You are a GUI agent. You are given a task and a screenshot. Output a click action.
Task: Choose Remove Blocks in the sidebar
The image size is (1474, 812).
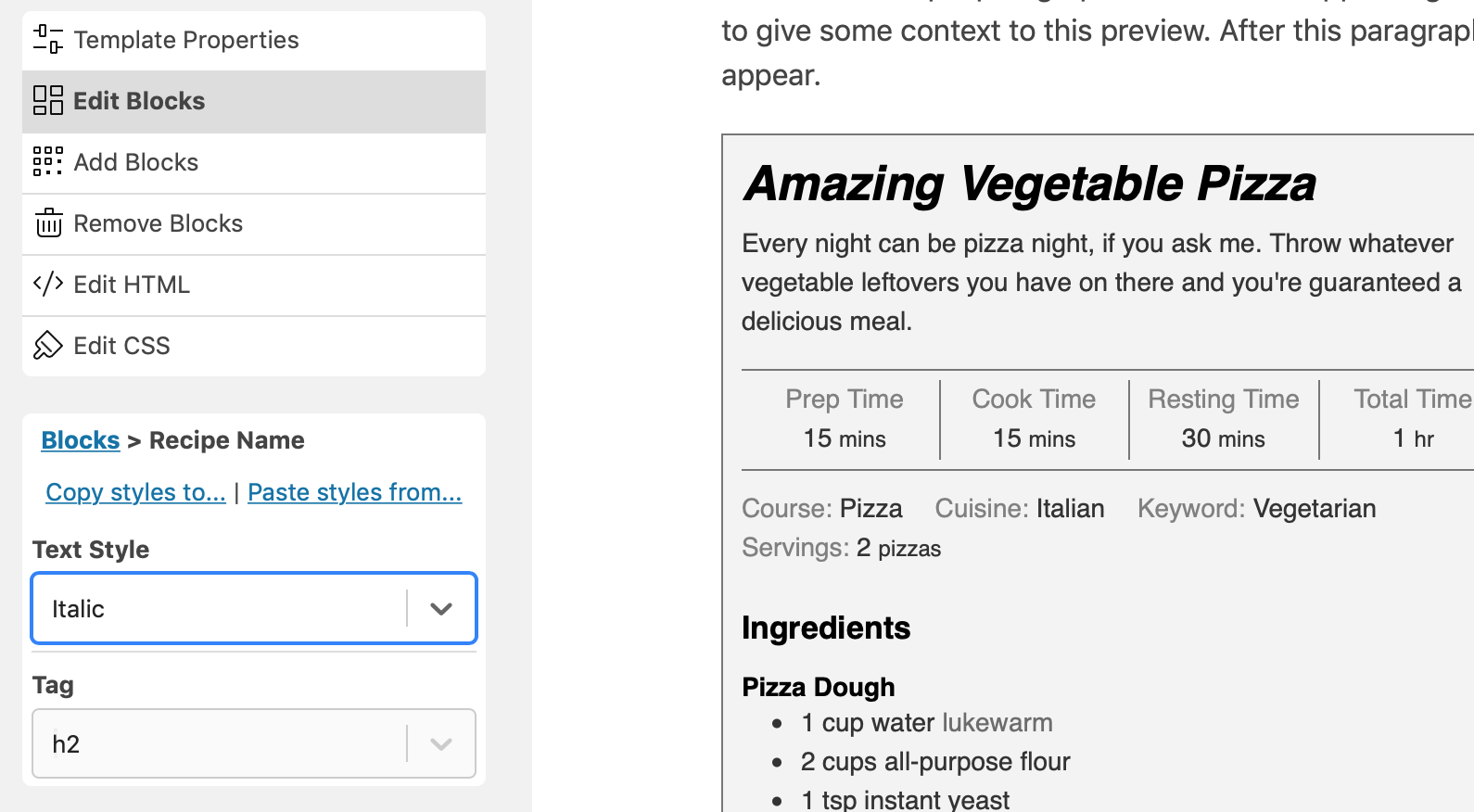[159, 223]
